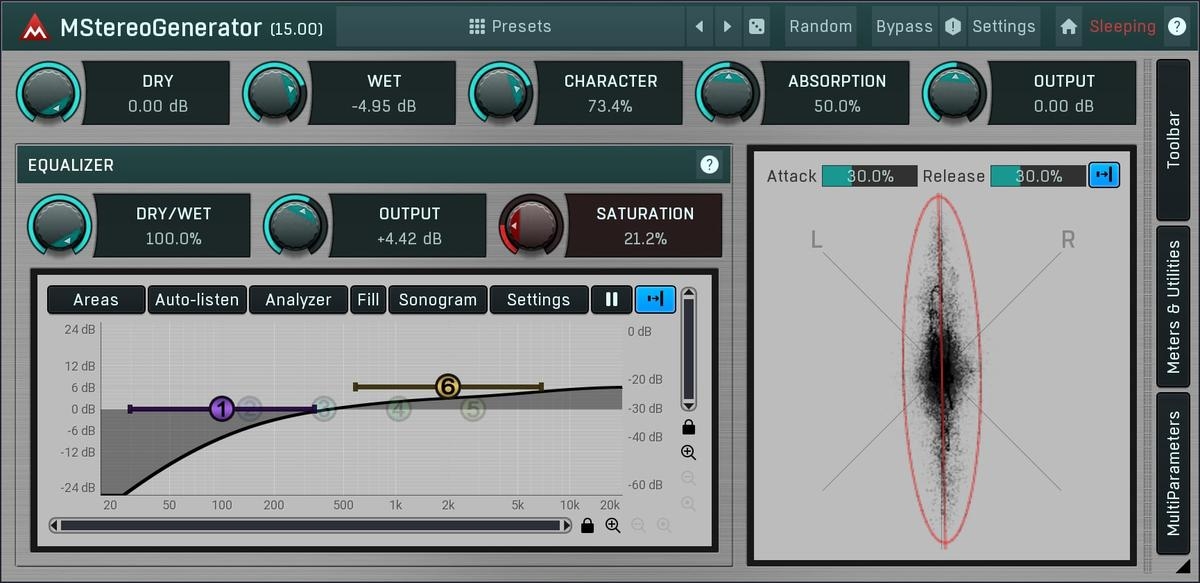The height and width of the screenshot is (583, 1200).
Task: Click the home icon in header
Action: coord(1069,27)
